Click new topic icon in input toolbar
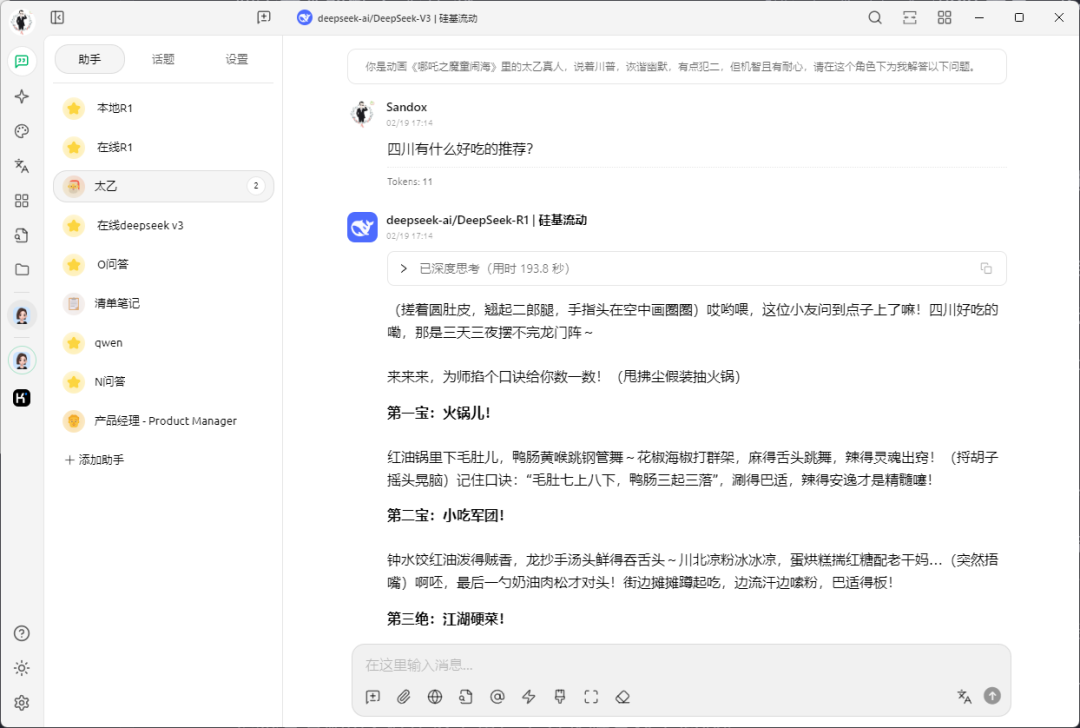 pyautogui.click(x=373, y=697)
